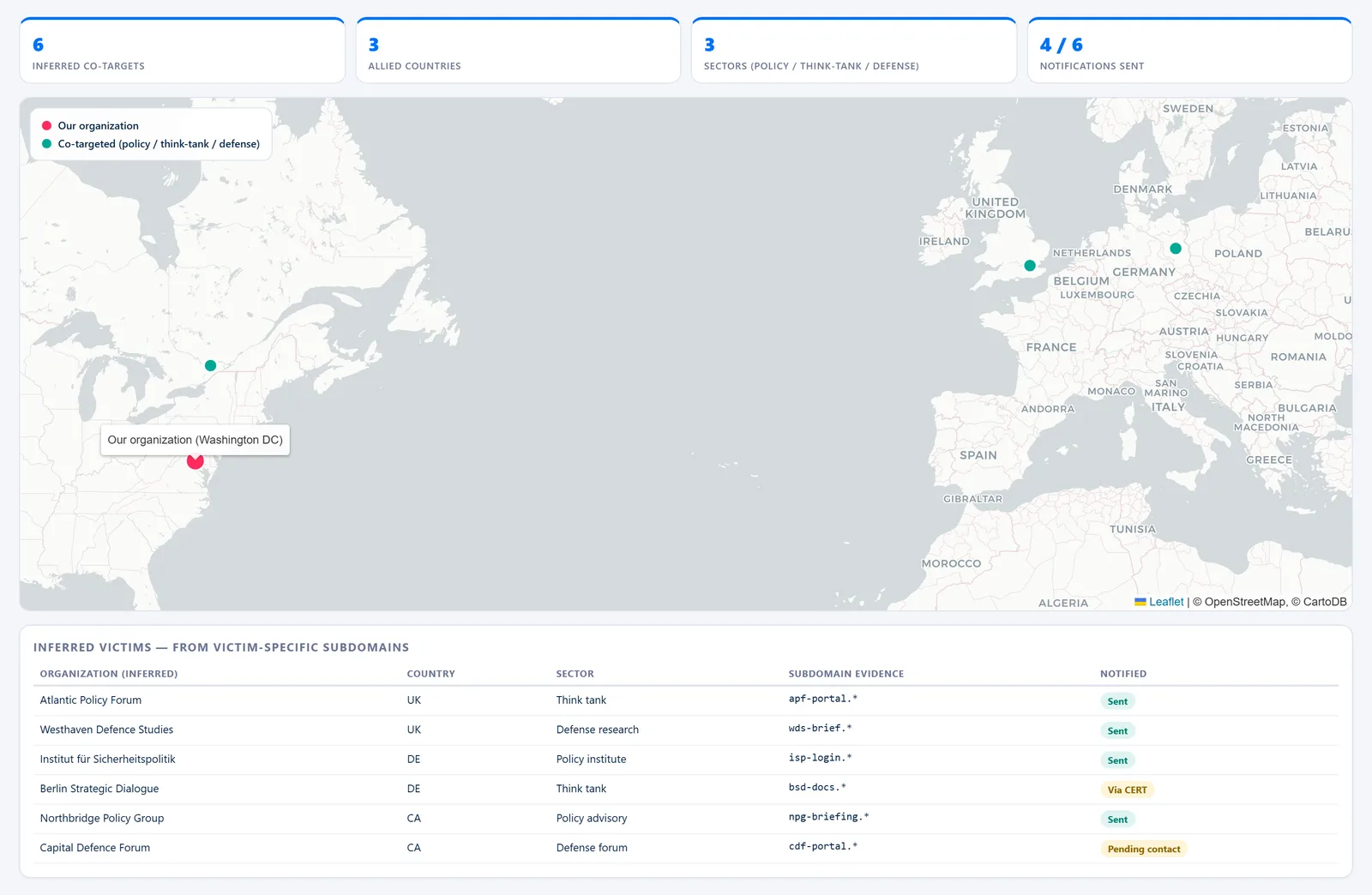Click the Notifications Sent stat card
Viewport: 1372px width, 895px height.
(x=1190, y=51)
